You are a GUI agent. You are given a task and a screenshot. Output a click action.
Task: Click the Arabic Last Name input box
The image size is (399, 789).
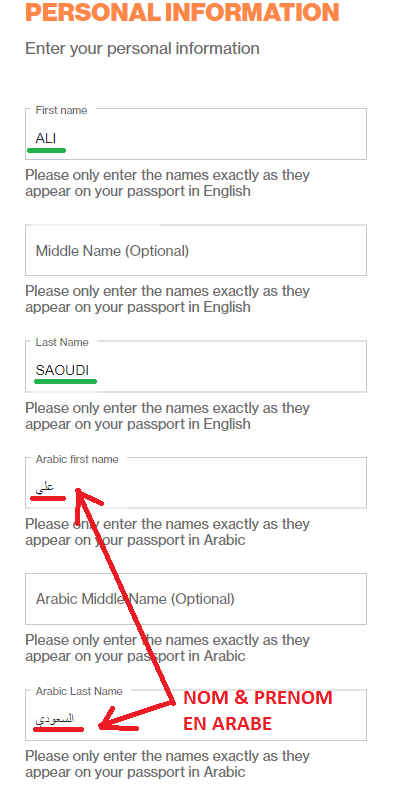click(x=196, y=715)
